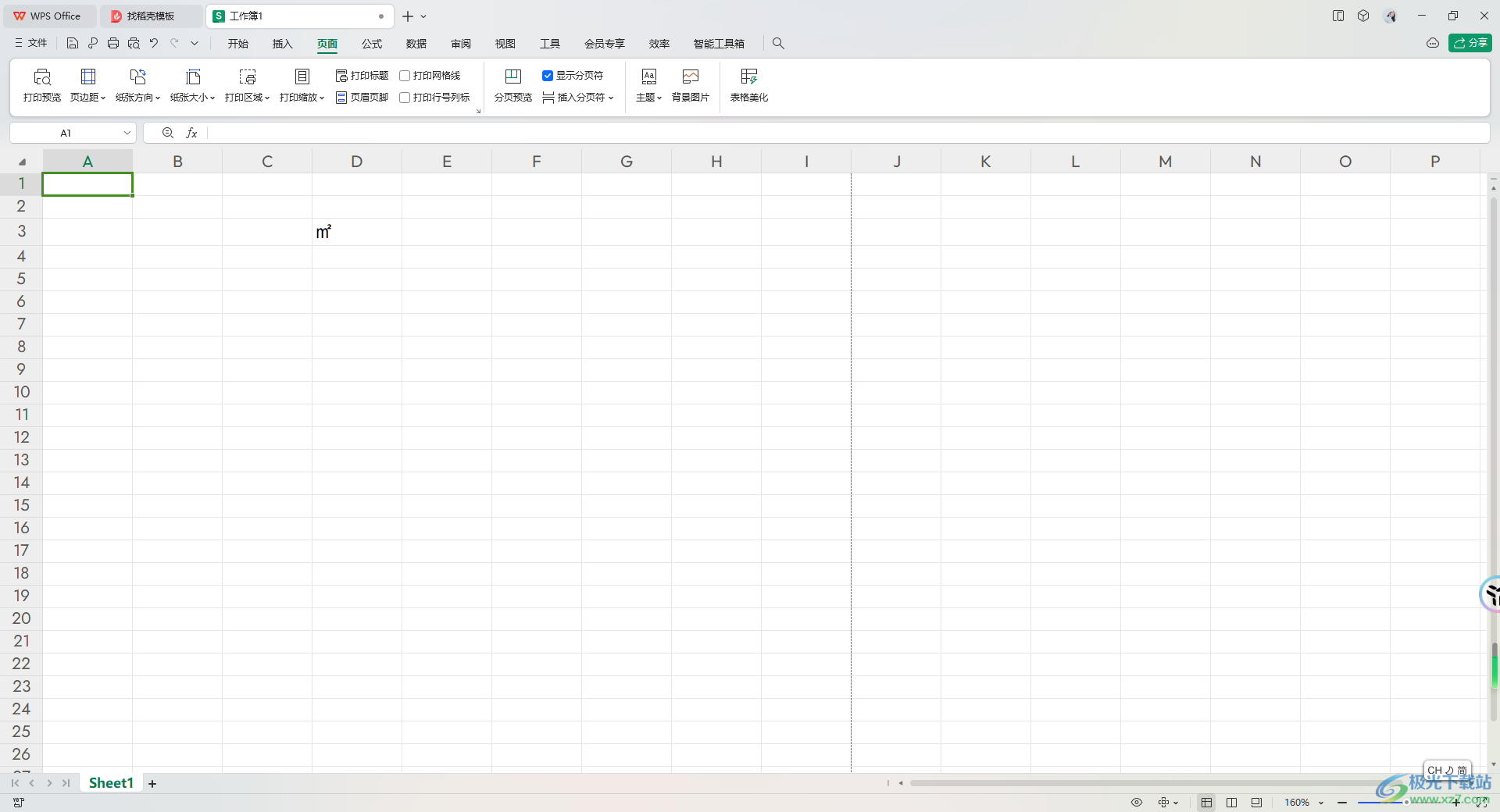This screenshot has width=1500, height=812.
Task: Switch to the Insert (插入) tab
Action: [282, 44]
